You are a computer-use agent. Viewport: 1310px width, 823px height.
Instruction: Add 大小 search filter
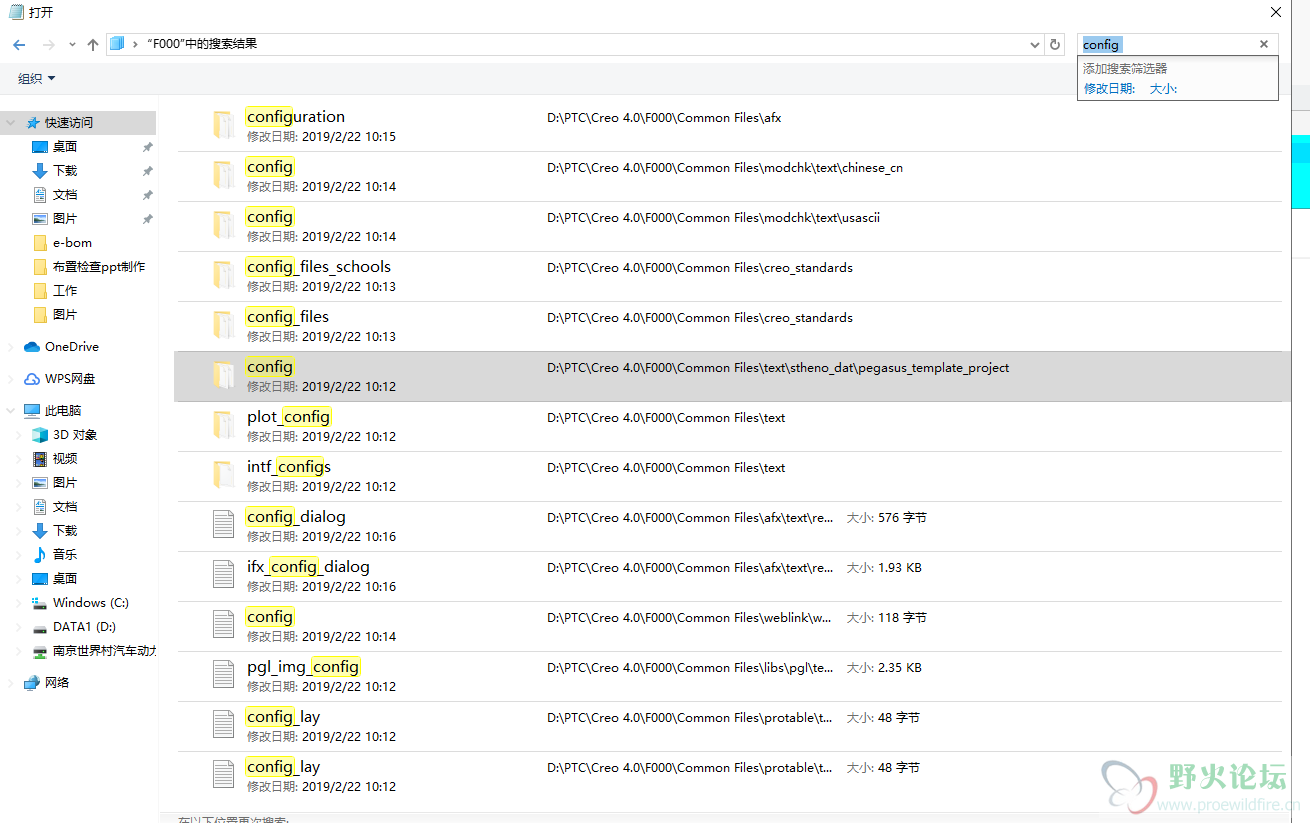(1163, 89)
